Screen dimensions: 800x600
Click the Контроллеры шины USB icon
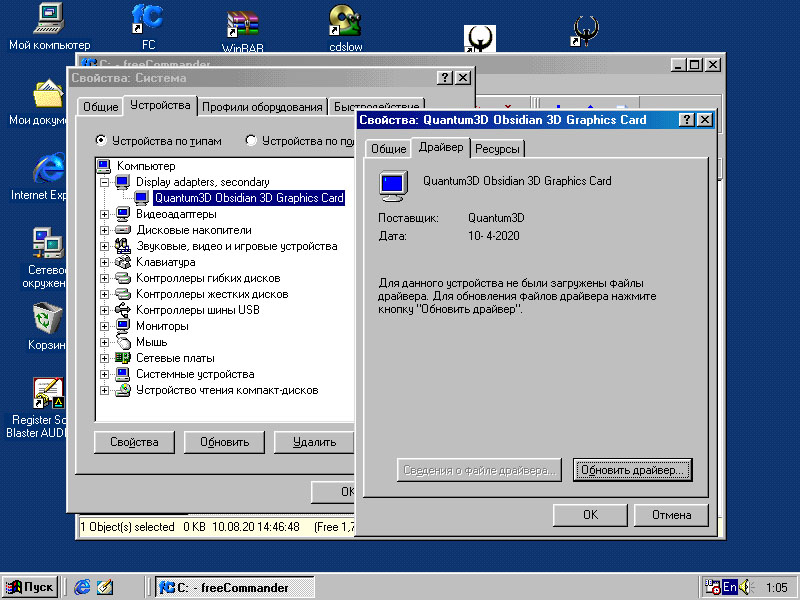(122, 310)
